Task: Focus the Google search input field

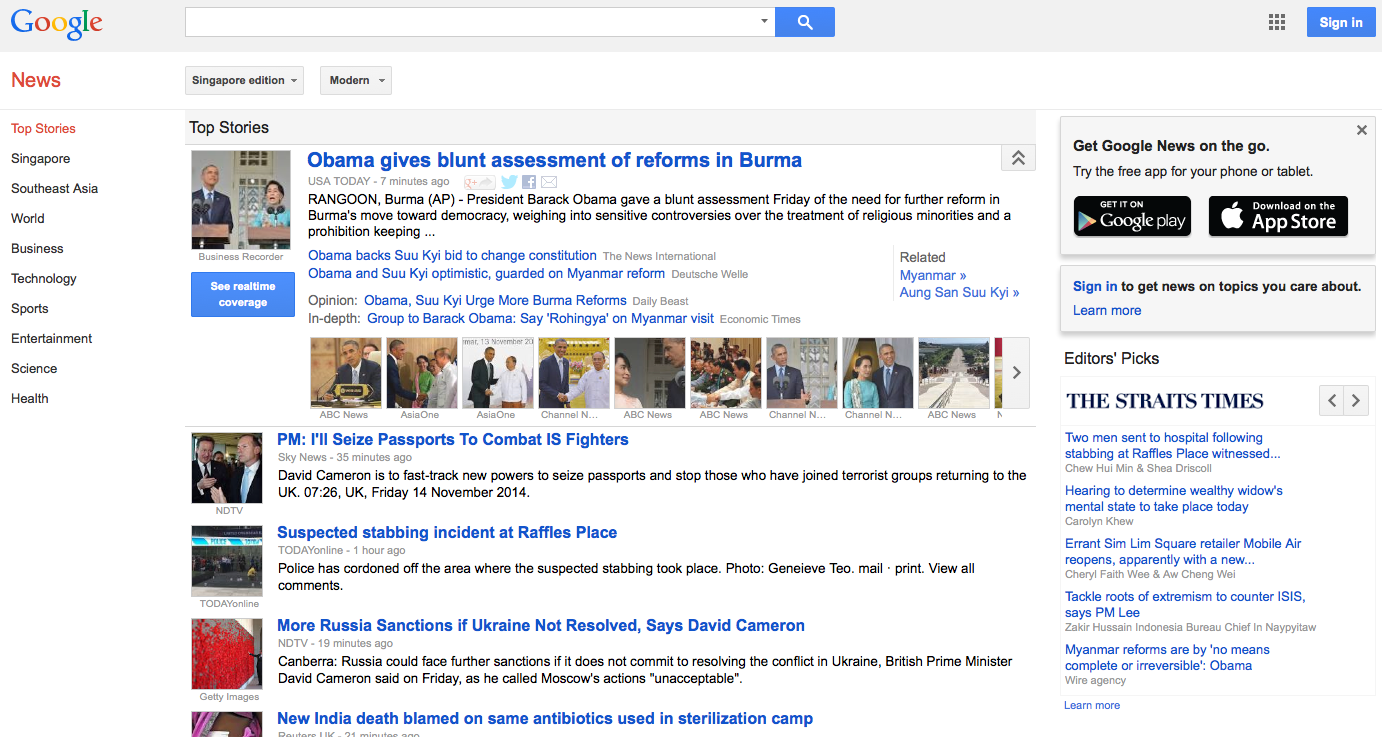Action: tap(470, 22)
